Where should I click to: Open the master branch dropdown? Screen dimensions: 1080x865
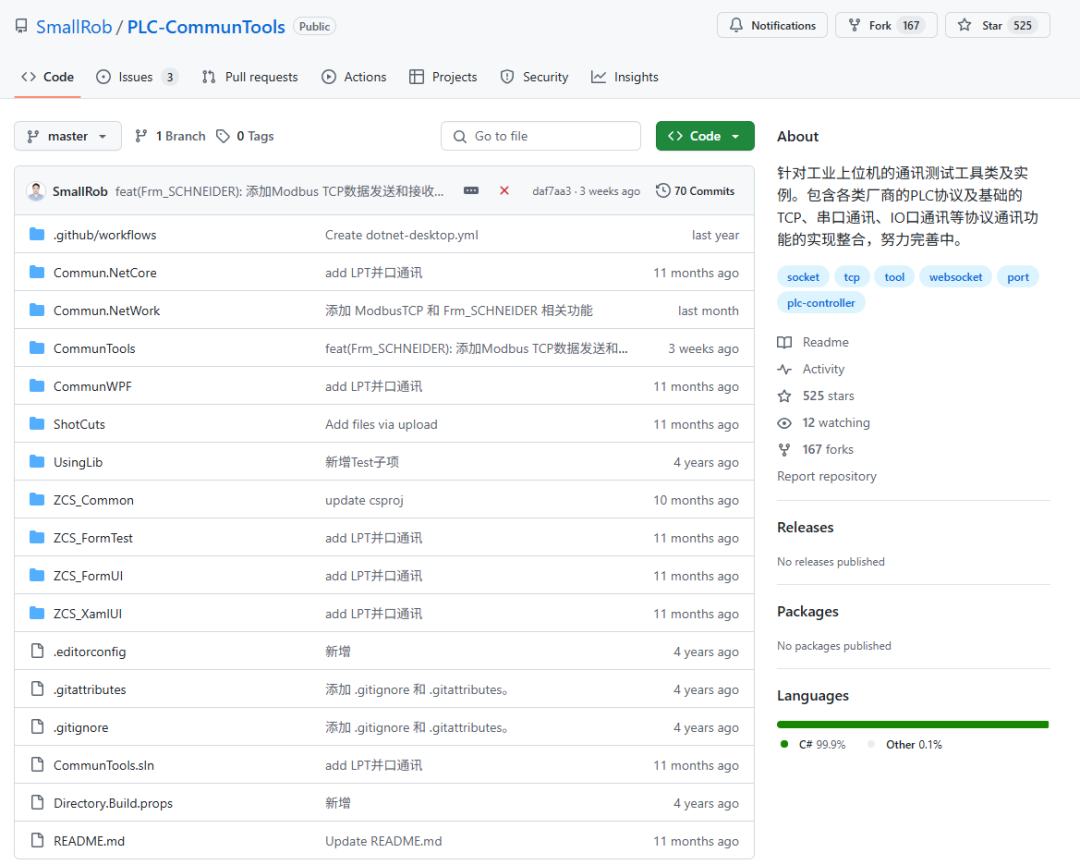coord(67,136)
